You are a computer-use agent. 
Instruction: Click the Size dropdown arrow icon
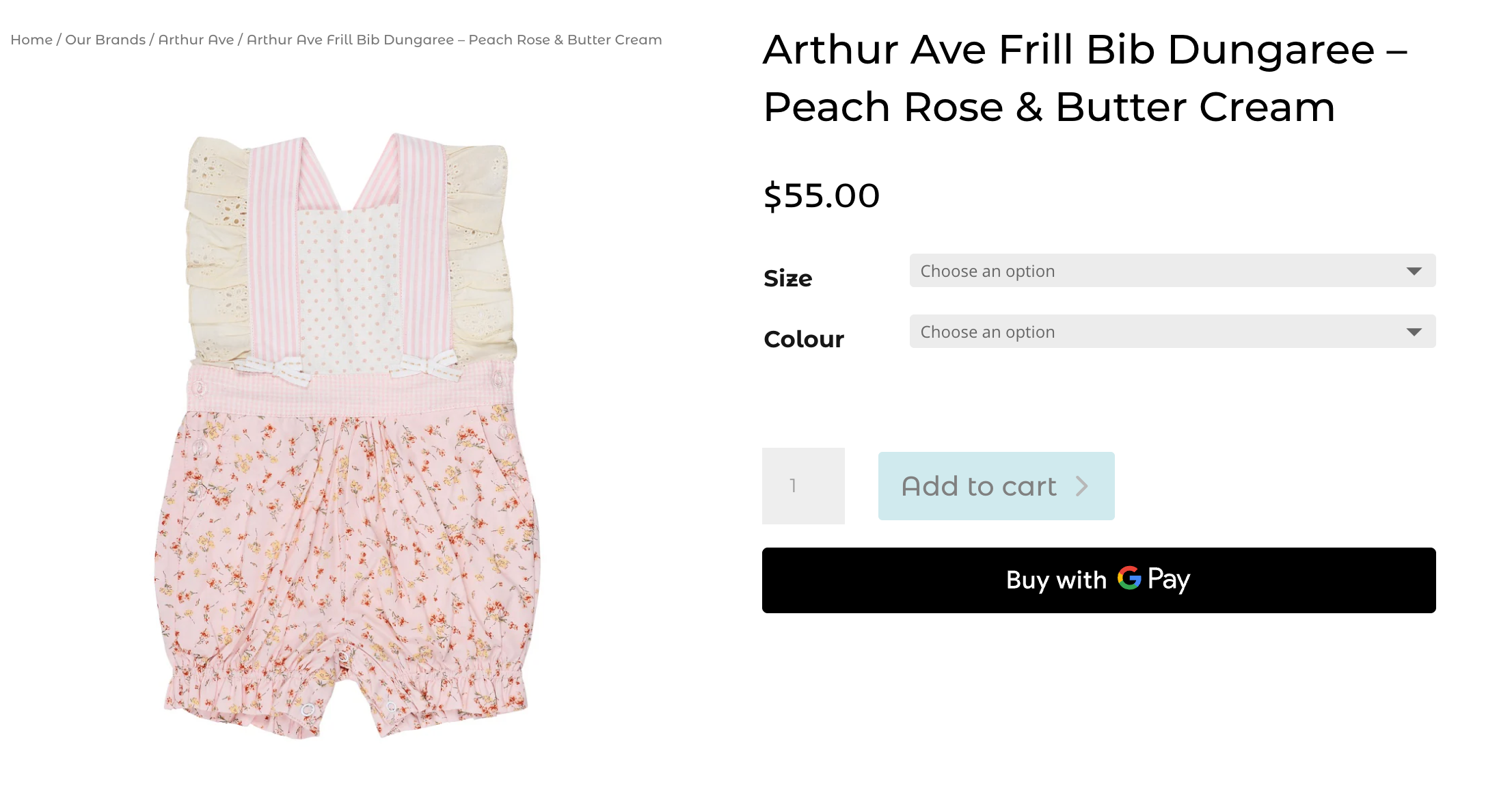click(x=1414, y=271)
